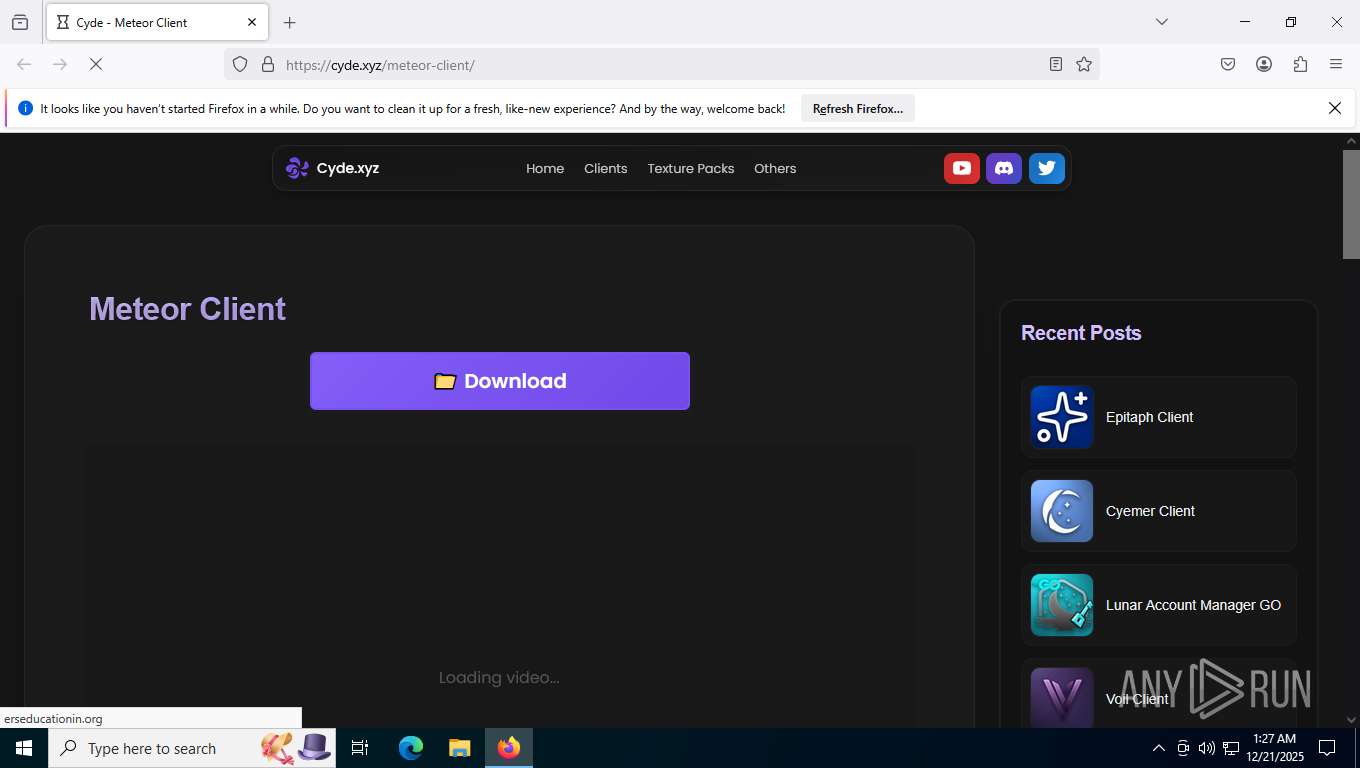View site security lock info

coord(267,64)
